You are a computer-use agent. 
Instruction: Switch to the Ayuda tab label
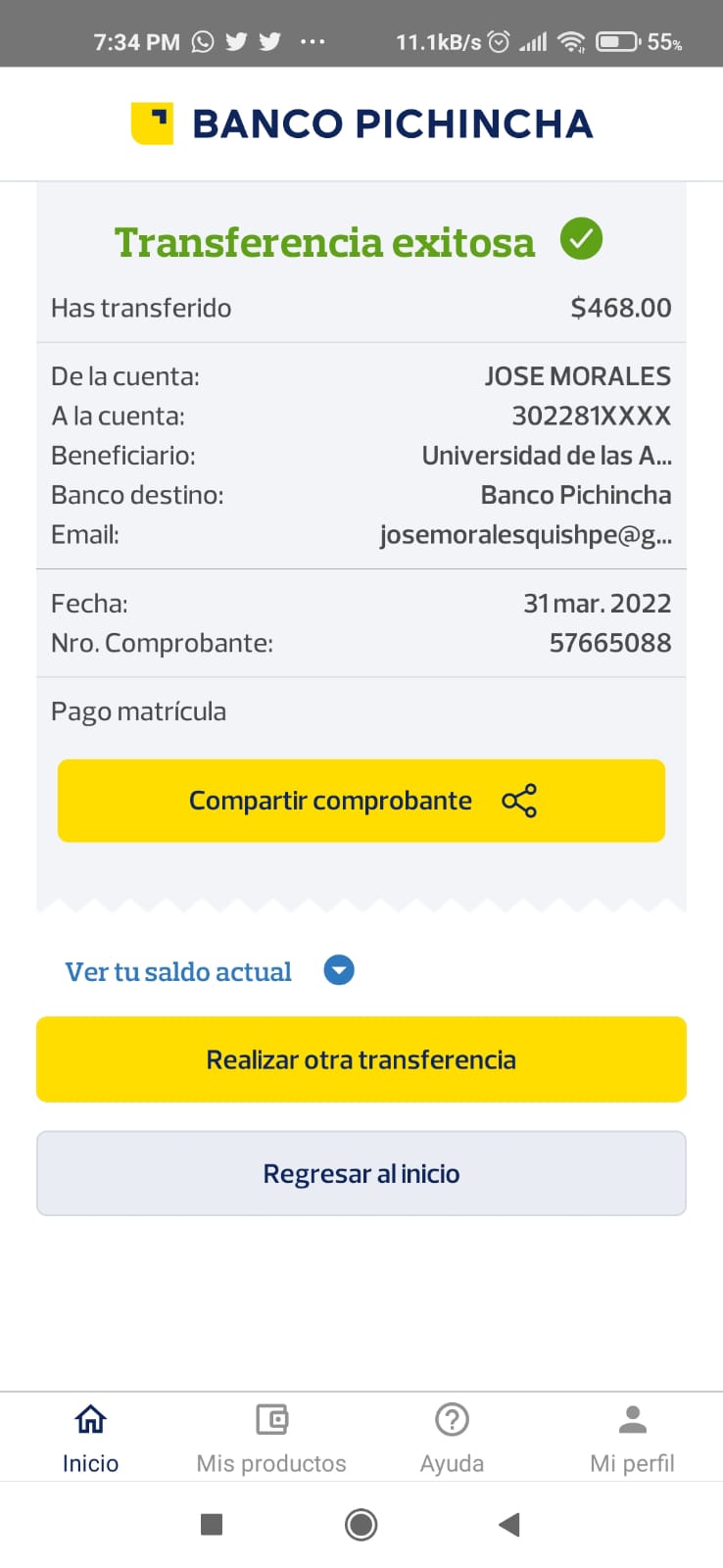[x=452, y=1463]
